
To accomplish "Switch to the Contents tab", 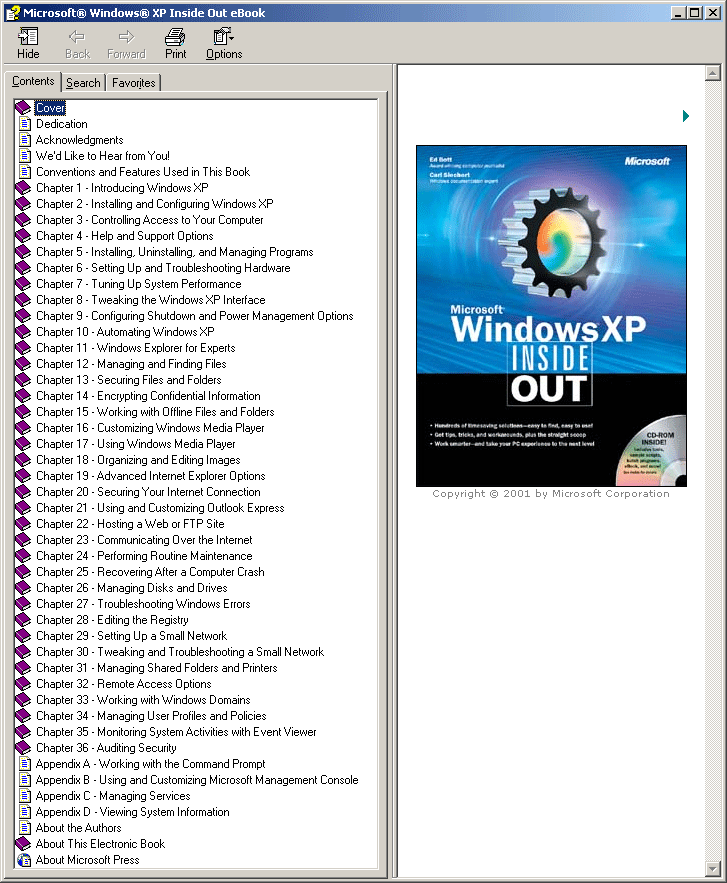I will pyautogui.click(x=33, y=81).
